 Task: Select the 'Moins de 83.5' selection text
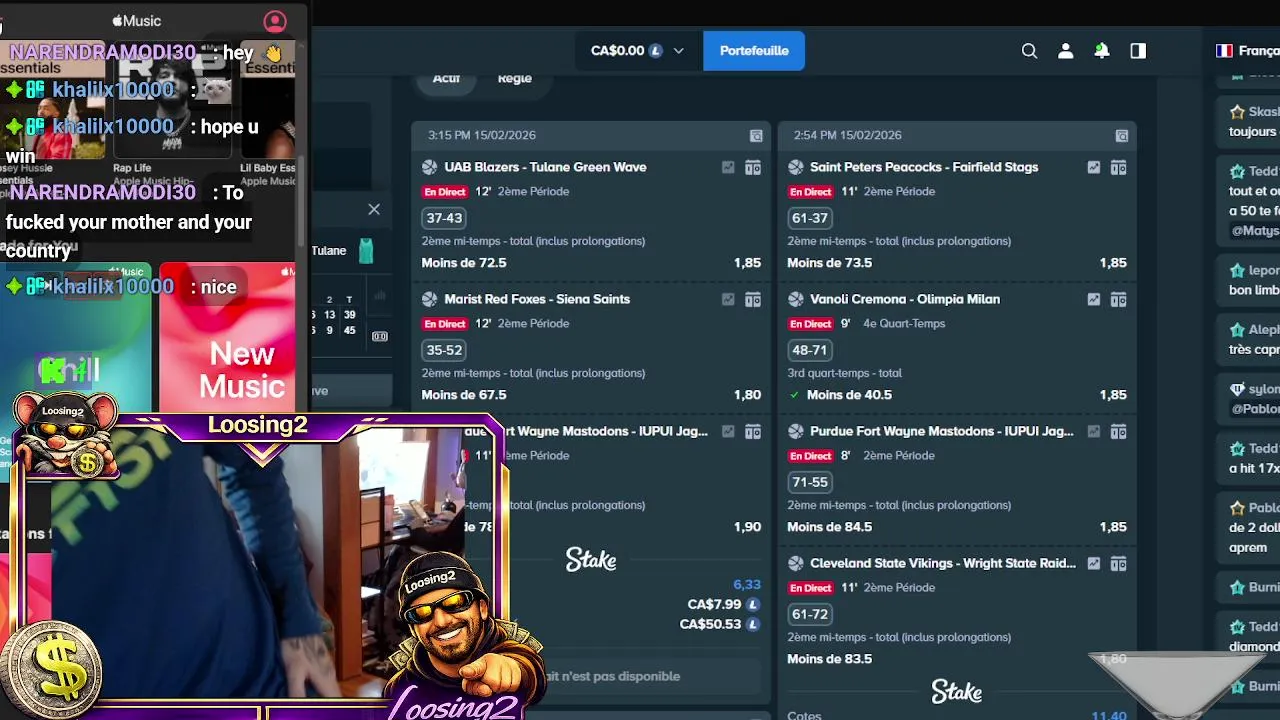pyautogui.click(x=830, y=659)
